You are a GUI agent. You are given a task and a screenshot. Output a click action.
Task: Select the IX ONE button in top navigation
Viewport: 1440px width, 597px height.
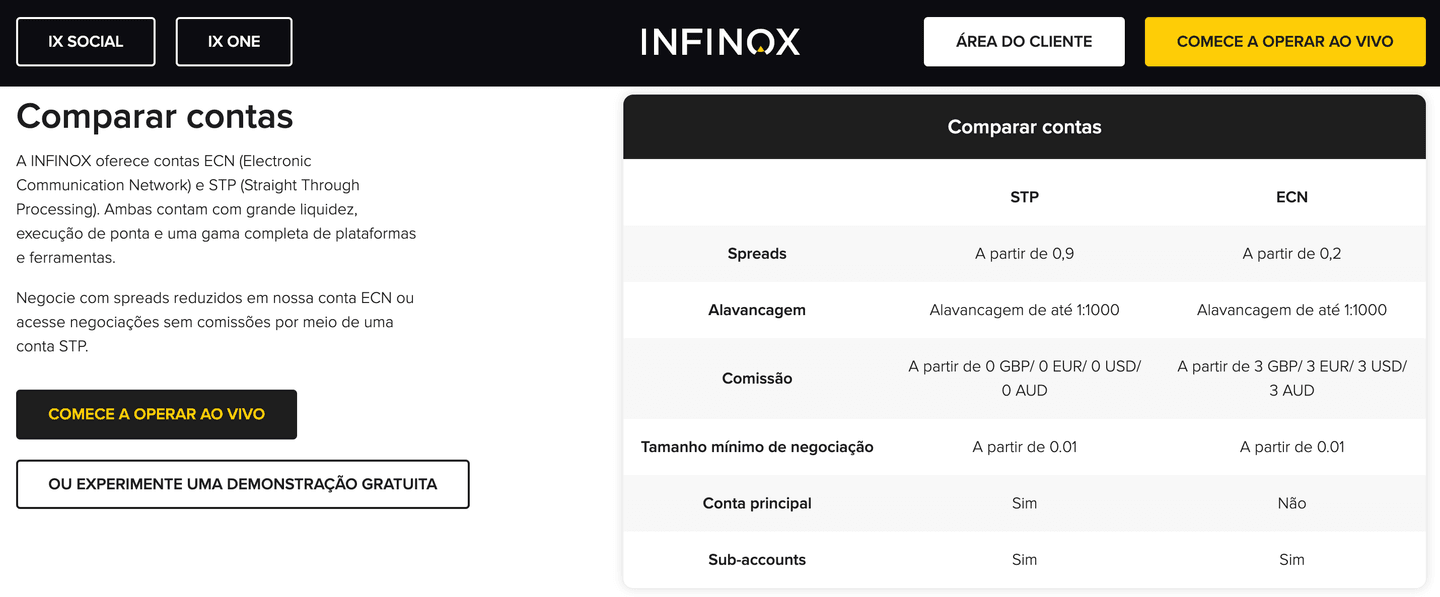pos(233,41)
